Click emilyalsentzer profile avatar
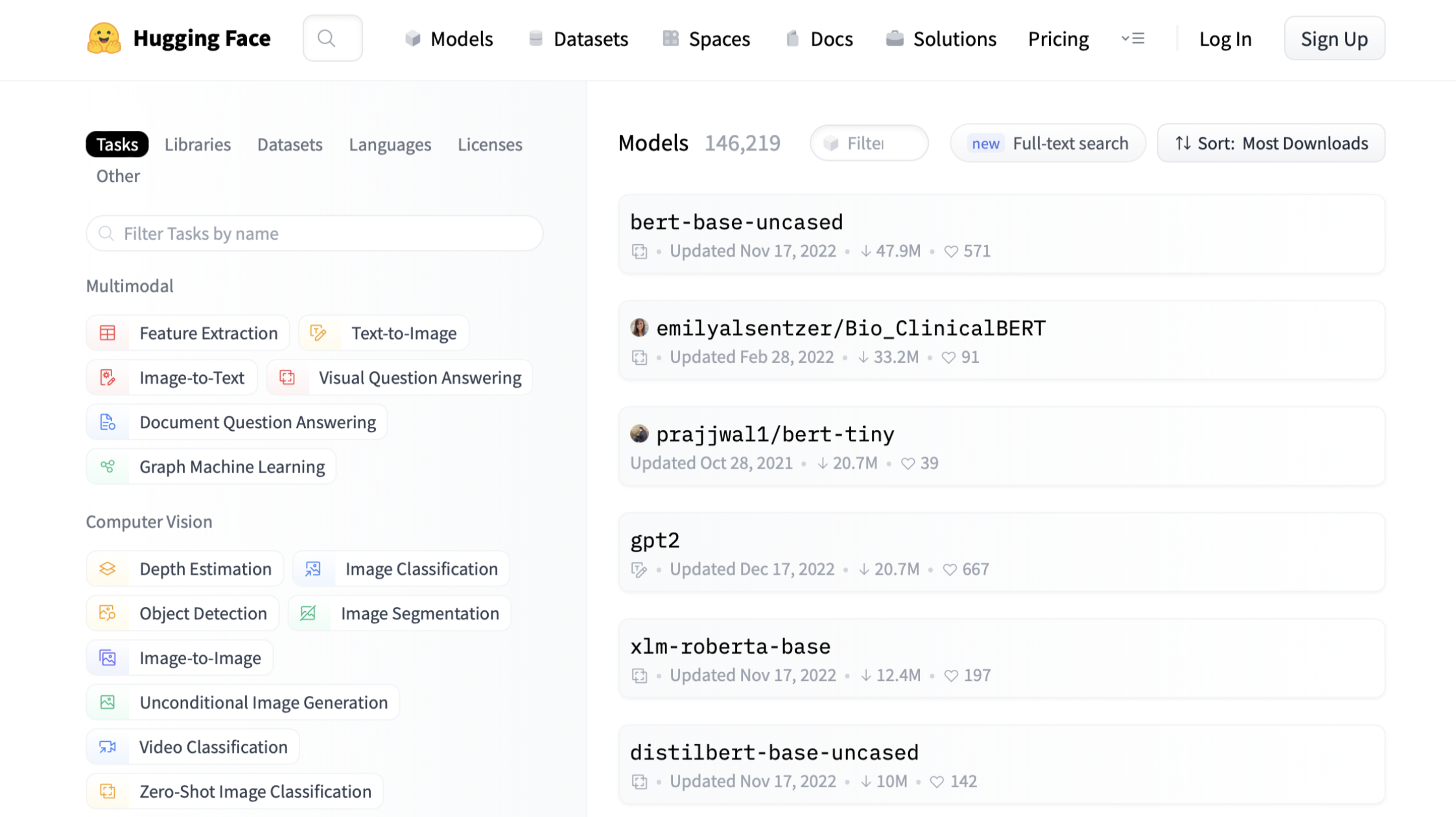1456x817 pixels. 639,328
